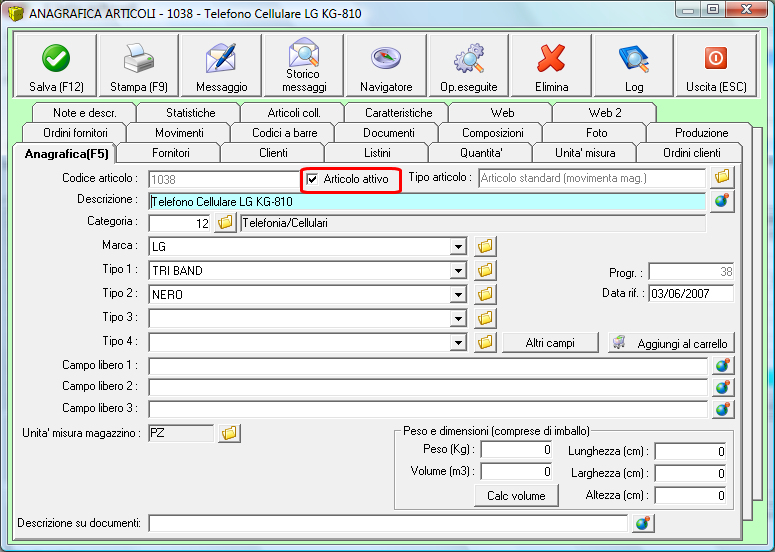775x552 pixels.
Task: Click globe icon beside Campo libero 2
Action: point(723,387)
